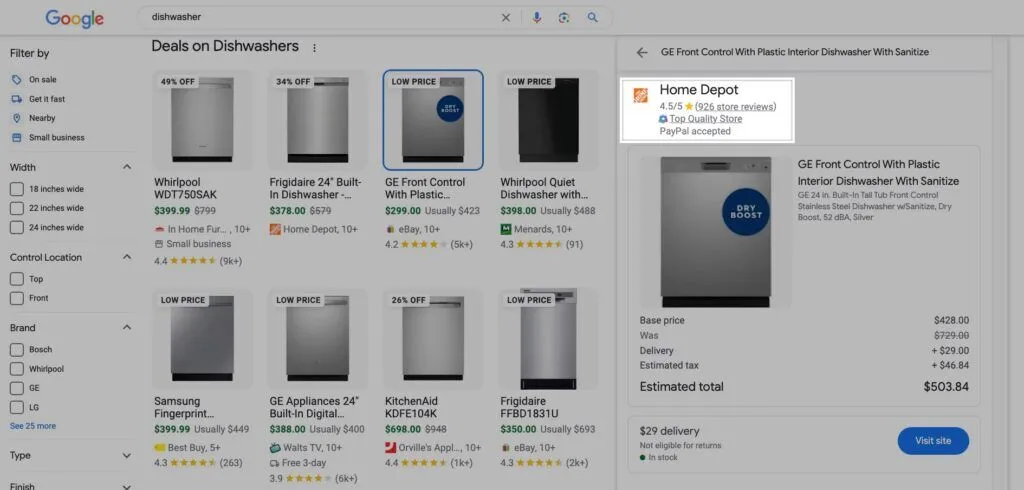The width and height of the screenshot is (1024, 490).
Task: Go back using the arrow in product panel
Action: 642,52
